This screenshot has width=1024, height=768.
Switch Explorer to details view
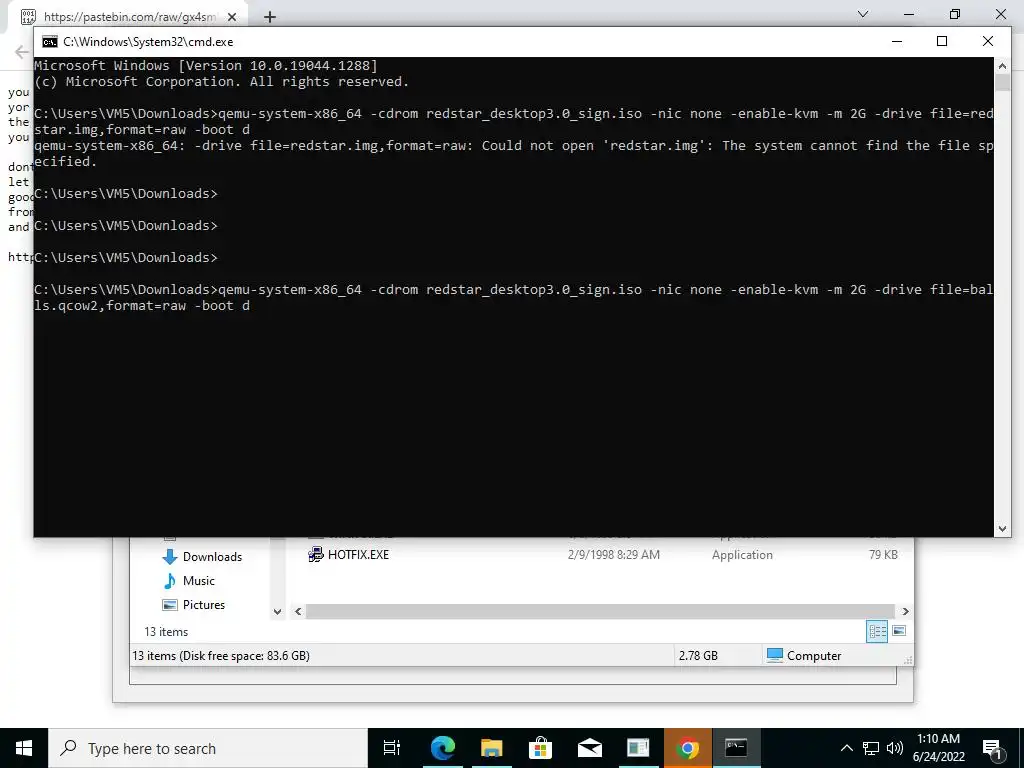click(877, 631)
